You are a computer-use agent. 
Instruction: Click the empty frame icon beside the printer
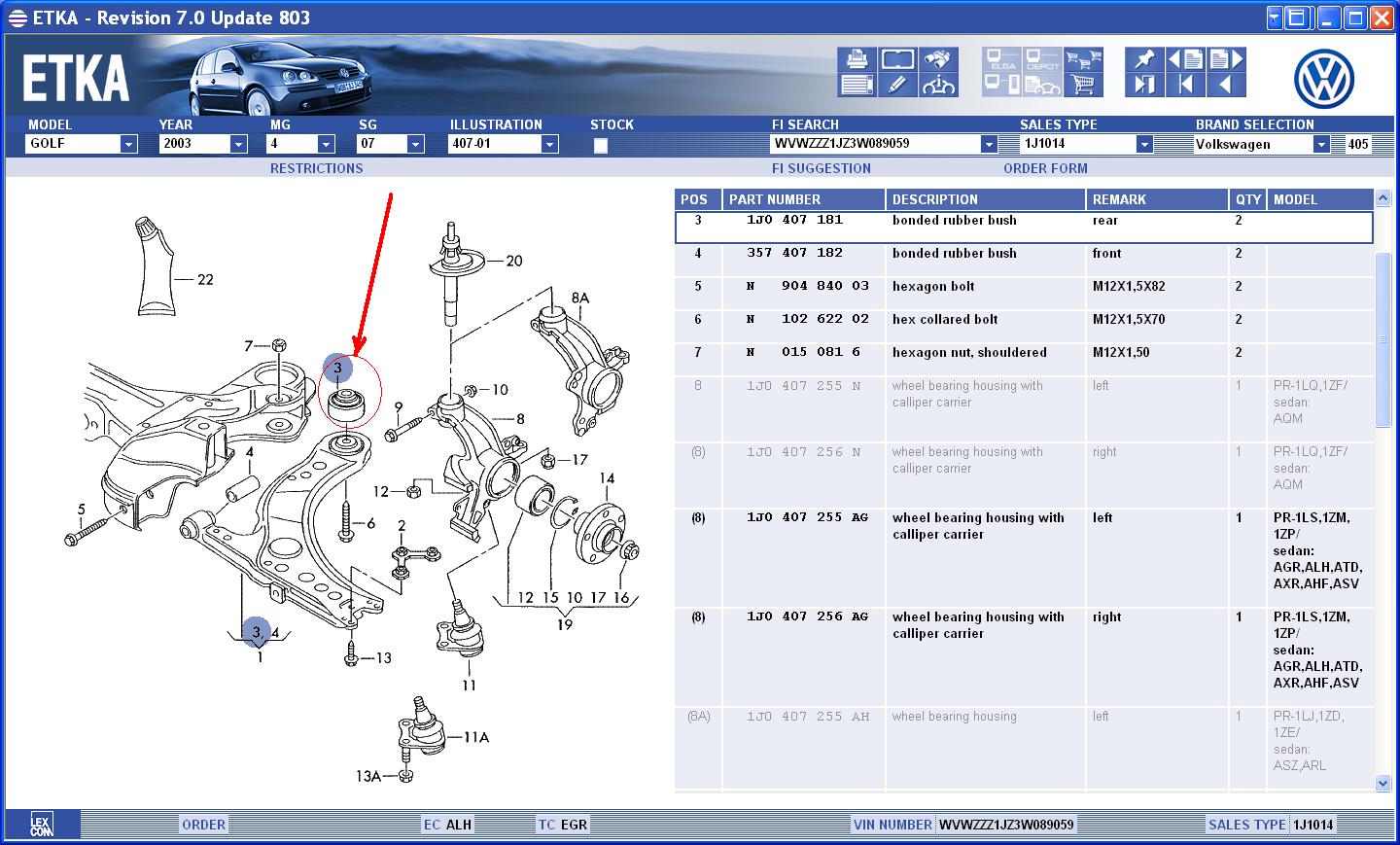pos(897,60)
